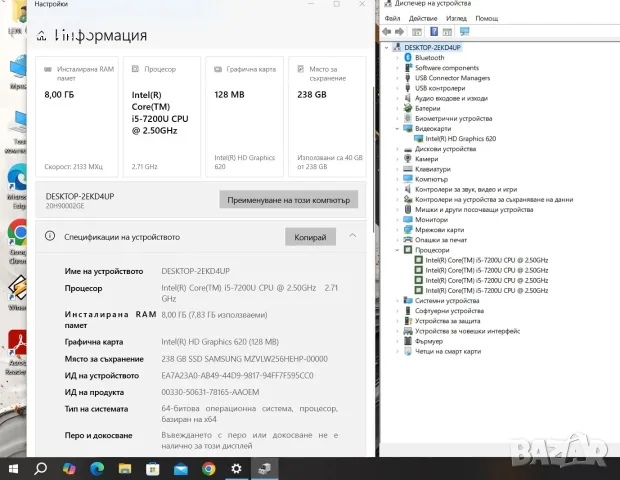Open Помощ menu in Device Manager
Image resolution: width=620 pixels, height=480 pixels.
point(487,18)
